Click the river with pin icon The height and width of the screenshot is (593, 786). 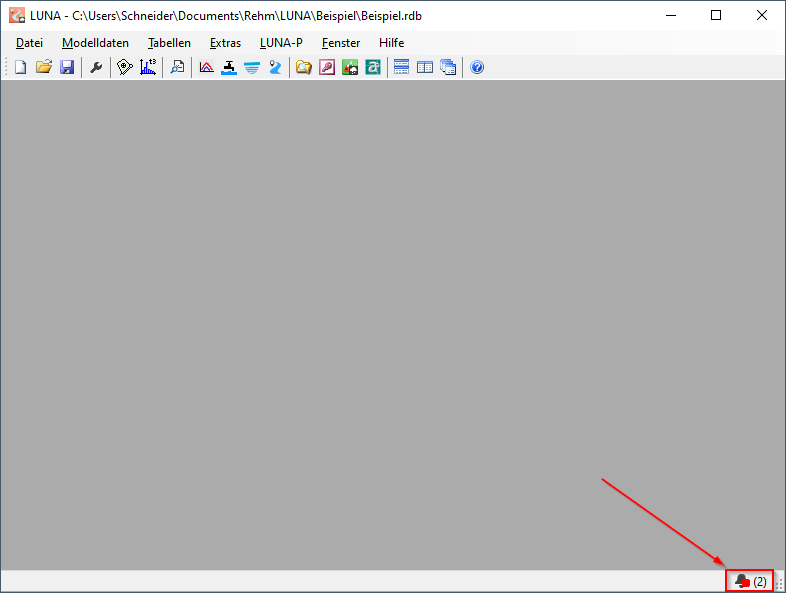pyautogui.click(x=275, y=67)
